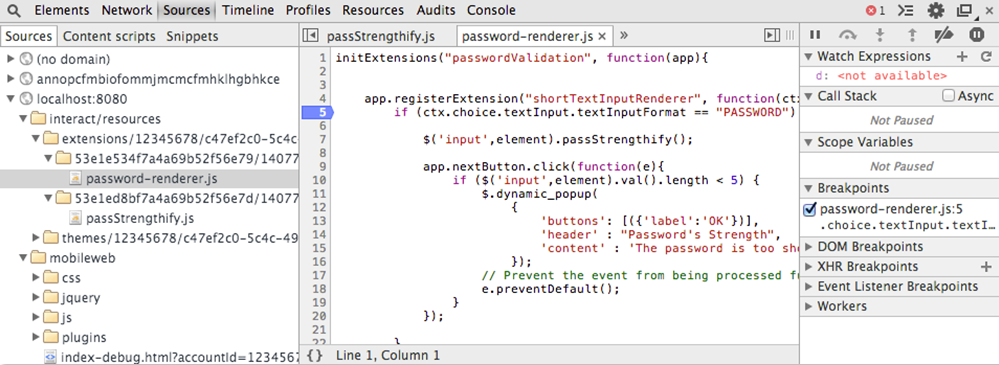The image size is (999, 365).
Task: Select passStrengthify.js in the file tree
Action: [140, 218]
